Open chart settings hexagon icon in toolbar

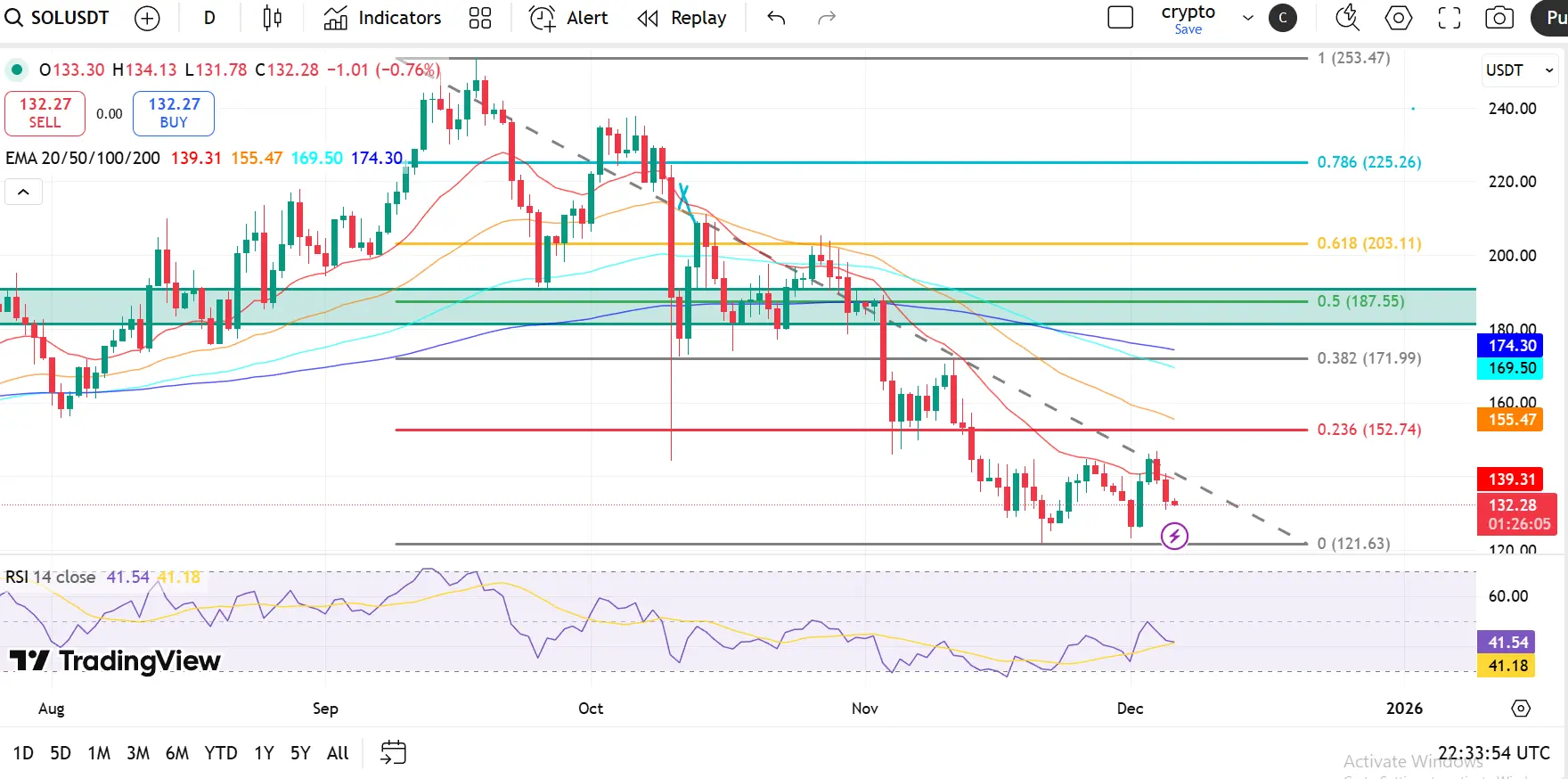pos(1399,18)
